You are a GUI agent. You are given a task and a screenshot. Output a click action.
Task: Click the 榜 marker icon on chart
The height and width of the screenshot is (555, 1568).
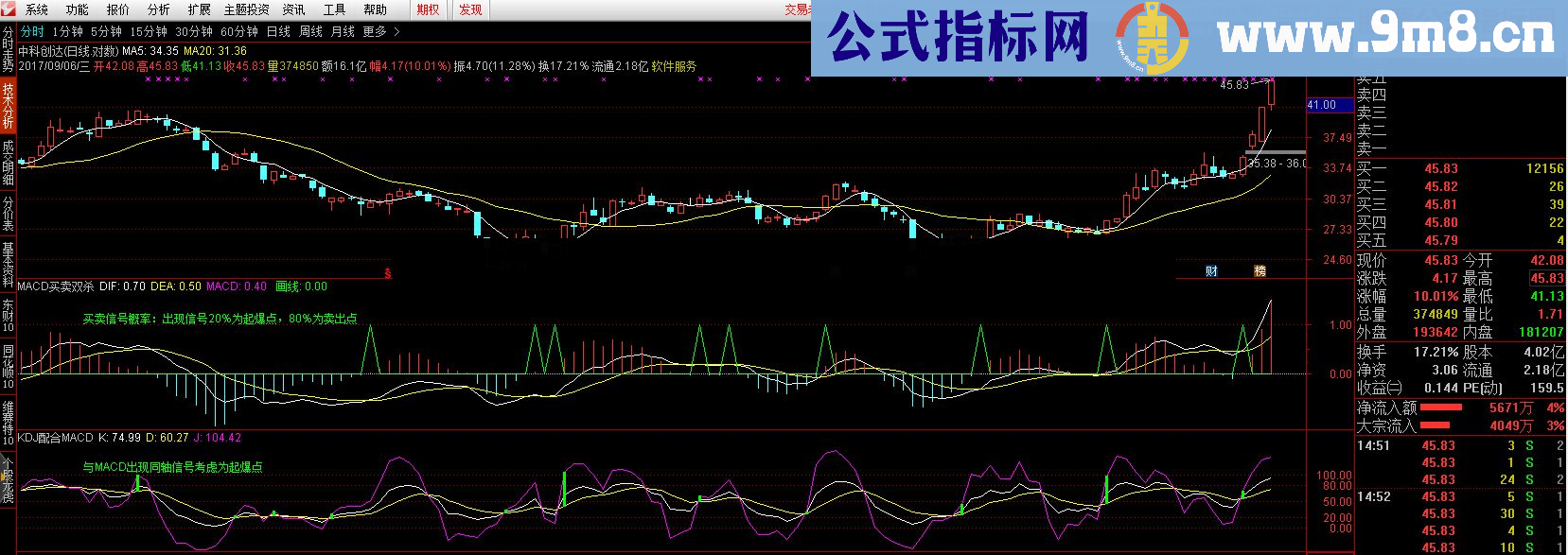coord(1260,271)
